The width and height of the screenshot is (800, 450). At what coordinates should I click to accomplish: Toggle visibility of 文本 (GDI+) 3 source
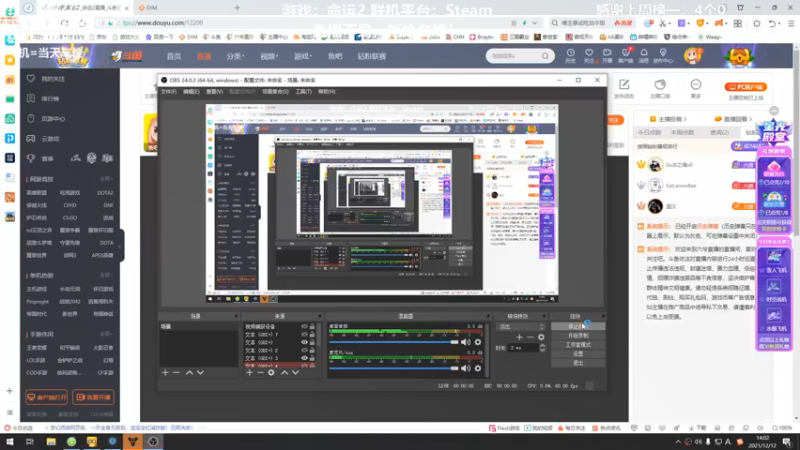305,358
